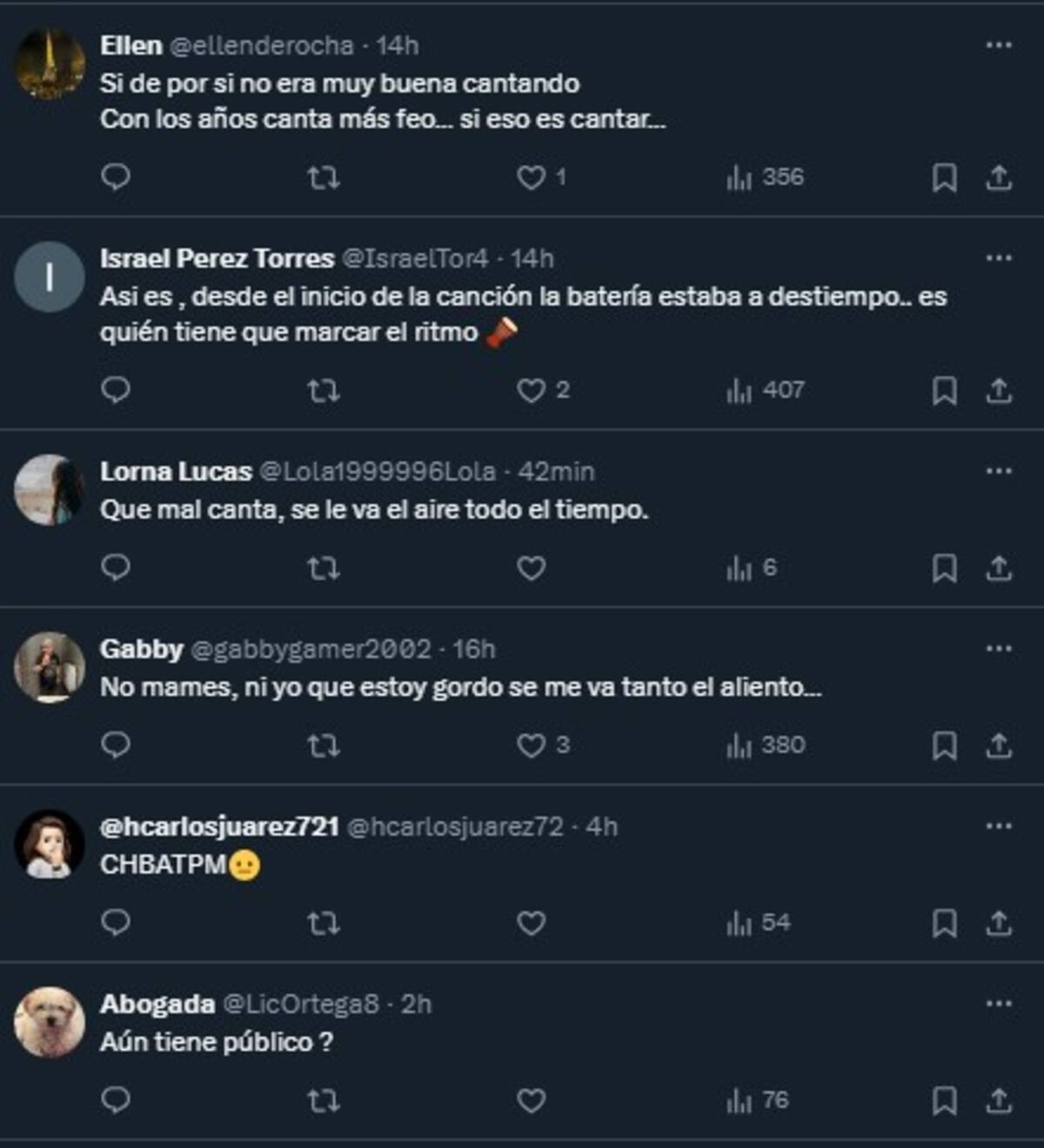
Task: Share Ellen's tweet via share icon
Action: (x=999, y=178)
